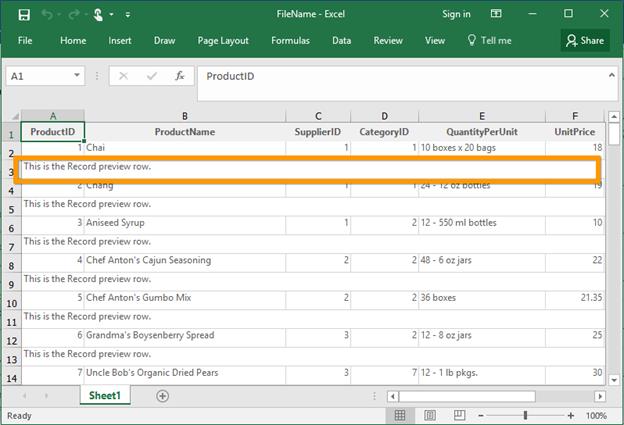Click Chef Anton's Cajun Seasoning cell
The height and width of the screenshot is (425, 624).
185,263
